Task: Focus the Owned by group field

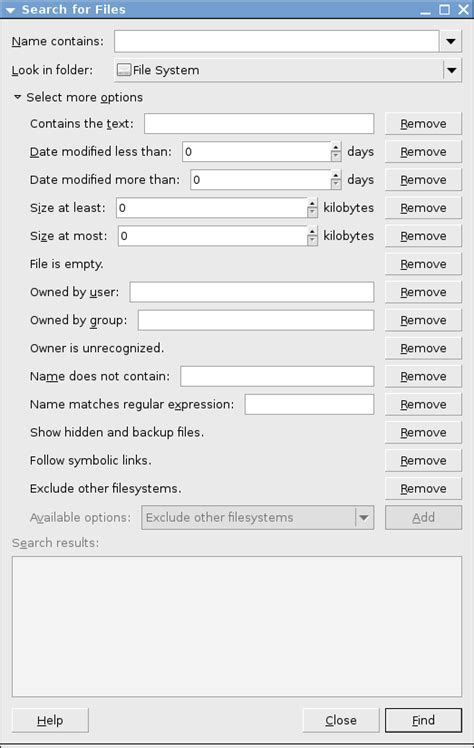Action: tap(256, 321)
